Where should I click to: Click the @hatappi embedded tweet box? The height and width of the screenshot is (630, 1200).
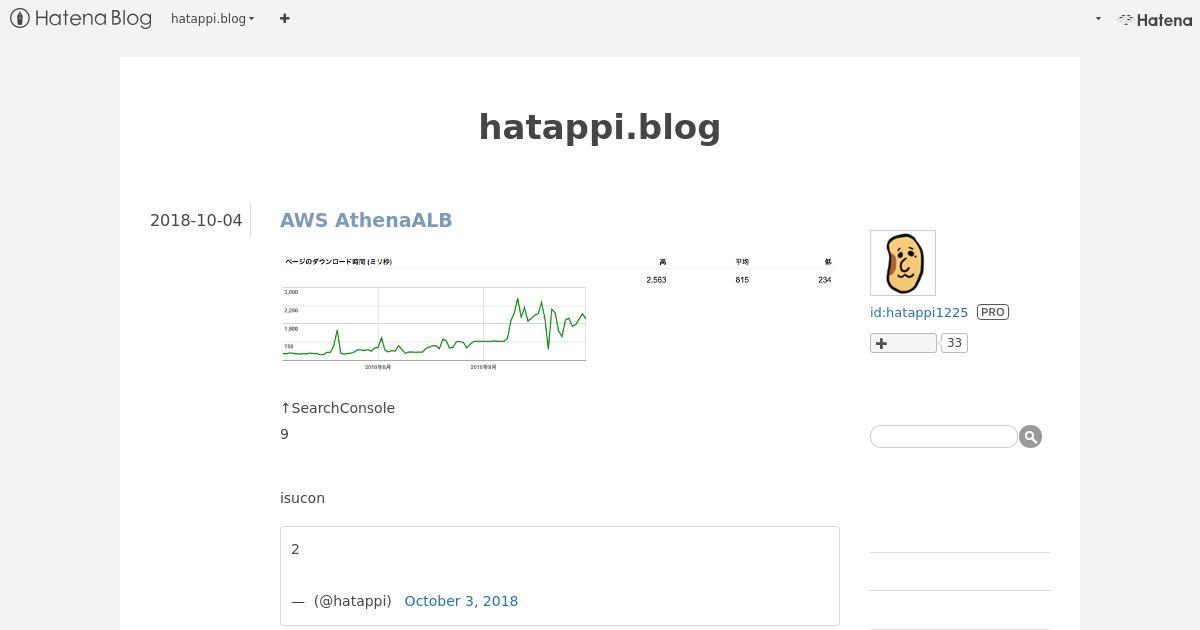click(x=560, y=576)
